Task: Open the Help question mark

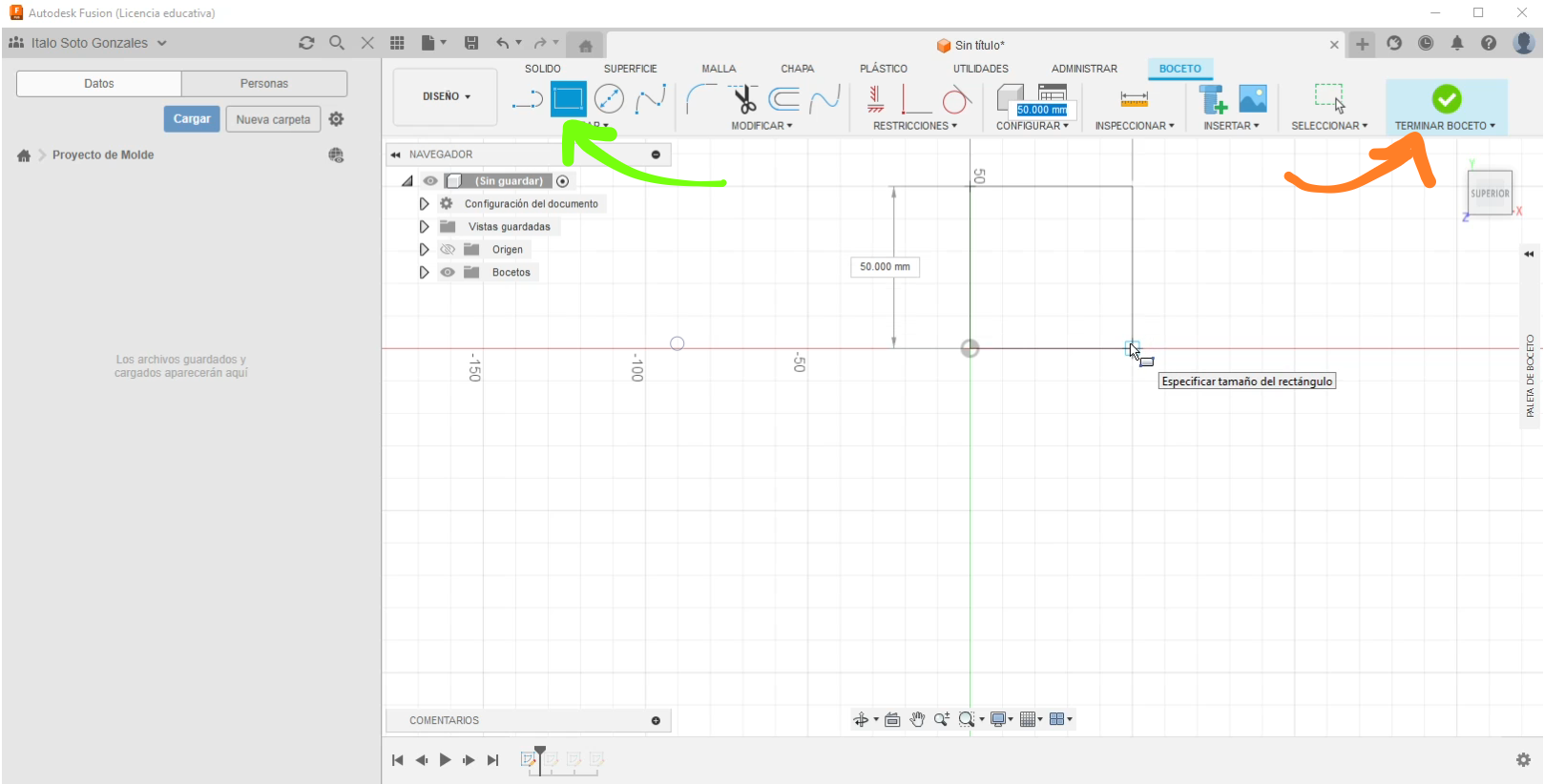Action: pos(1489,43)
